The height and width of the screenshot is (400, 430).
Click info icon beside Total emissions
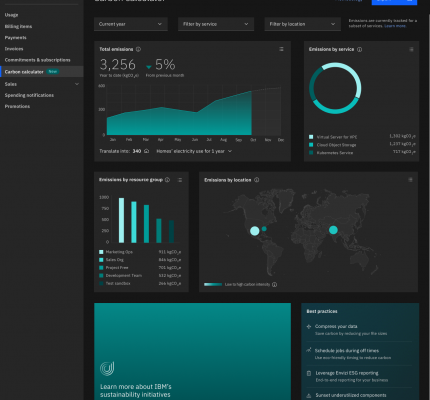coord(138,49)
